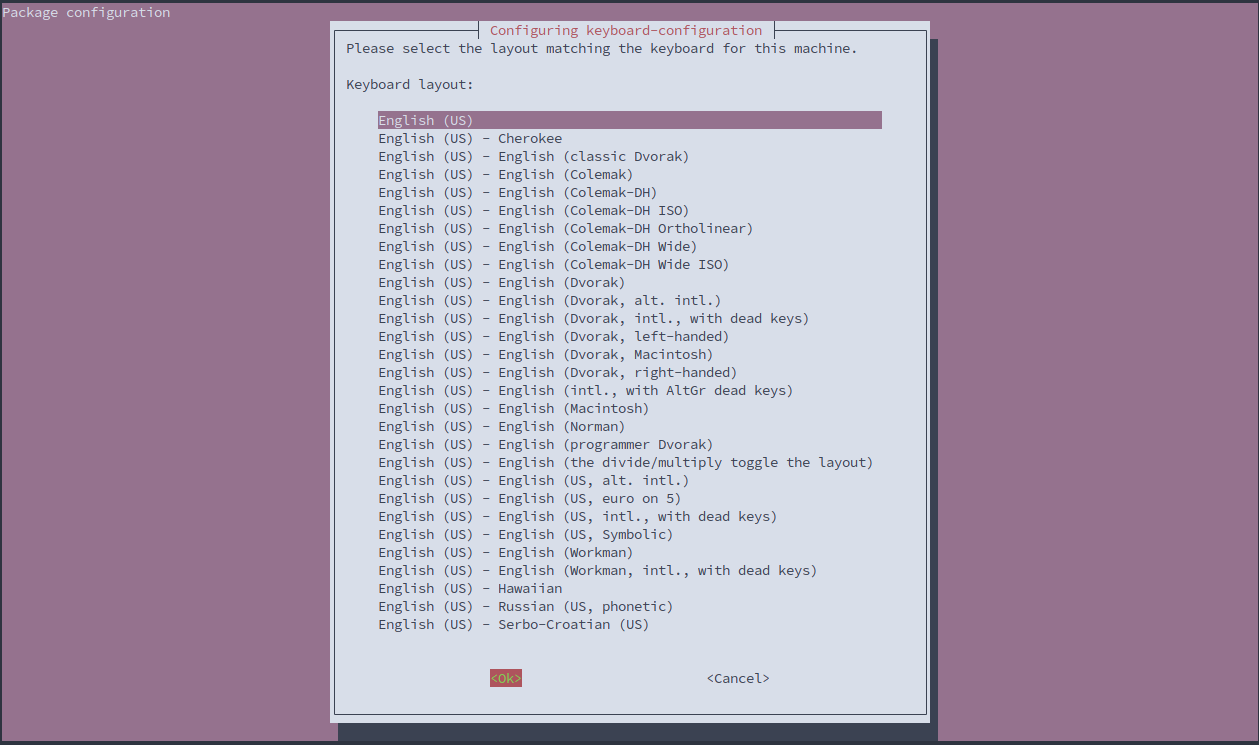Image resolution: width=1259 pixels, height=745 pixels.
Task: Select the English (Colemak-DH ISO) layout
Action: pos(533,210)
